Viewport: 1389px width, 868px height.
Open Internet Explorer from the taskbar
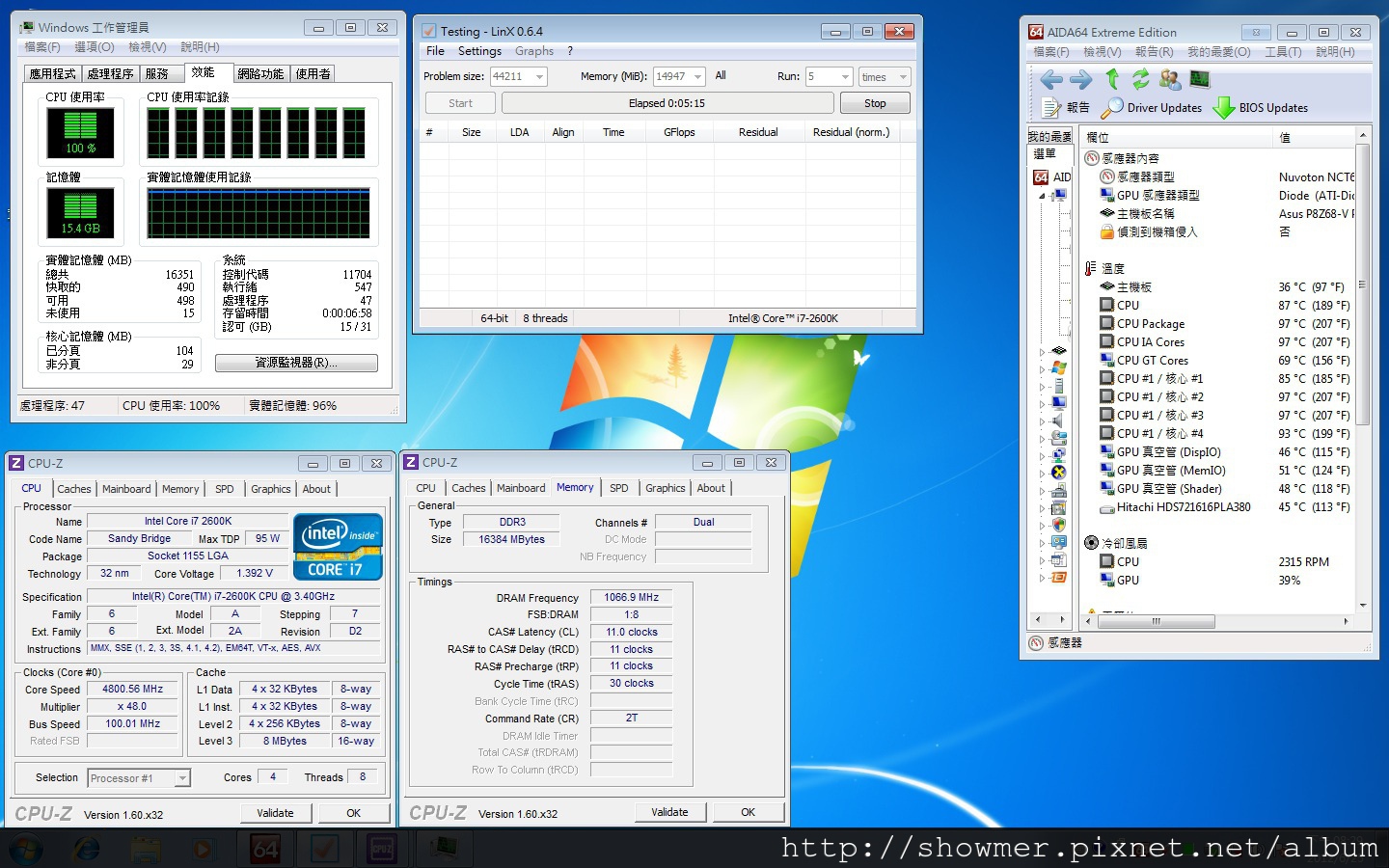tap(86, 849)
